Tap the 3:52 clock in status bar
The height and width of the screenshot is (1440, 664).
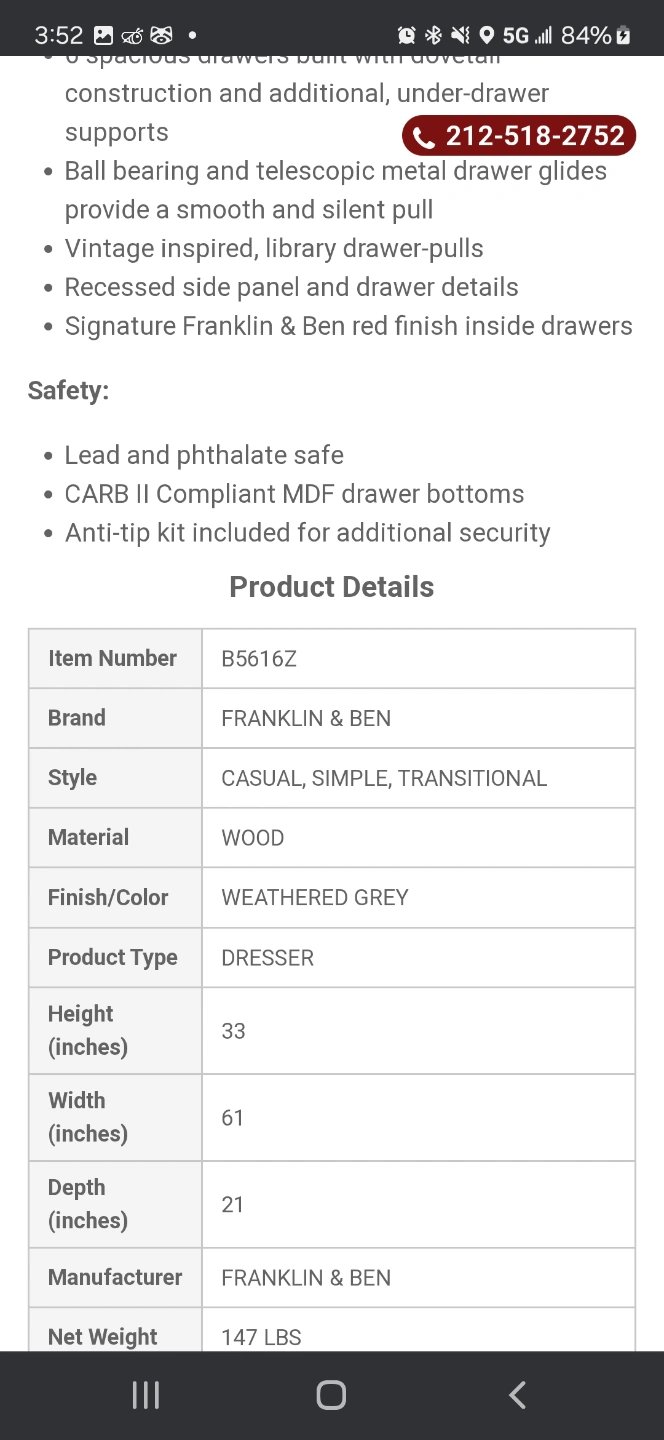59,36
